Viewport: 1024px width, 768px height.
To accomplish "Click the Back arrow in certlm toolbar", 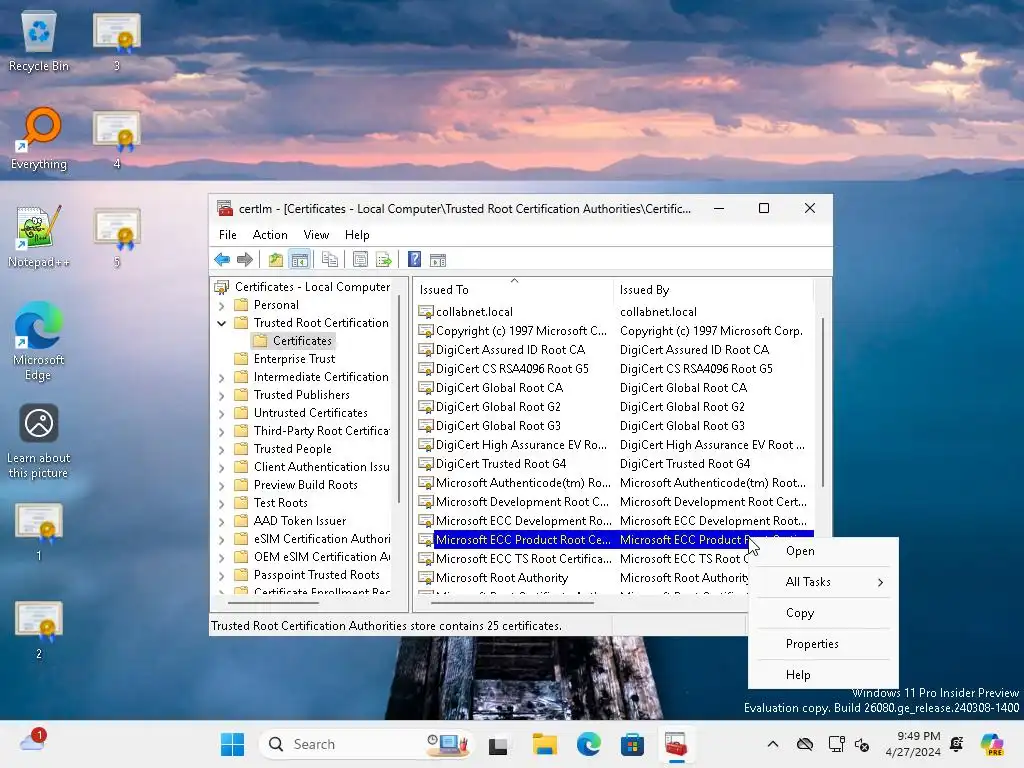I will [x=222, y=260].
